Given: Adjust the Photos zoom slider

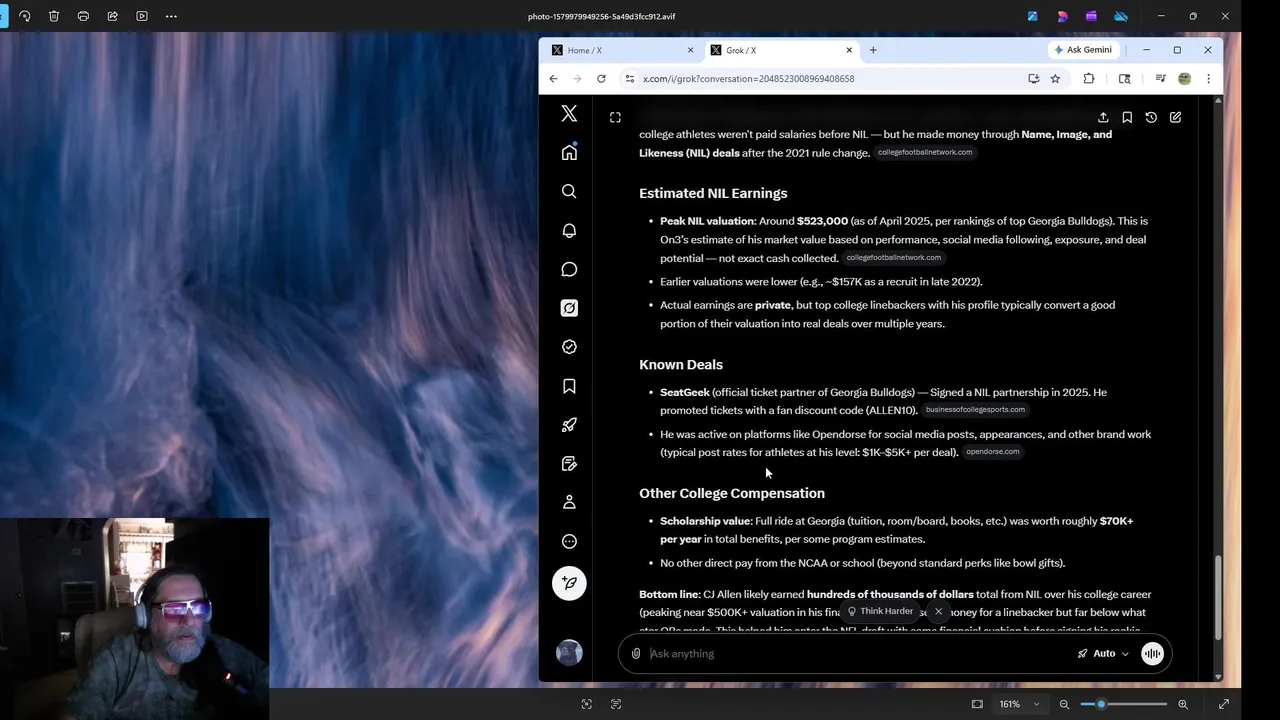Looking at the screenshot, I should coord(1124,704).
